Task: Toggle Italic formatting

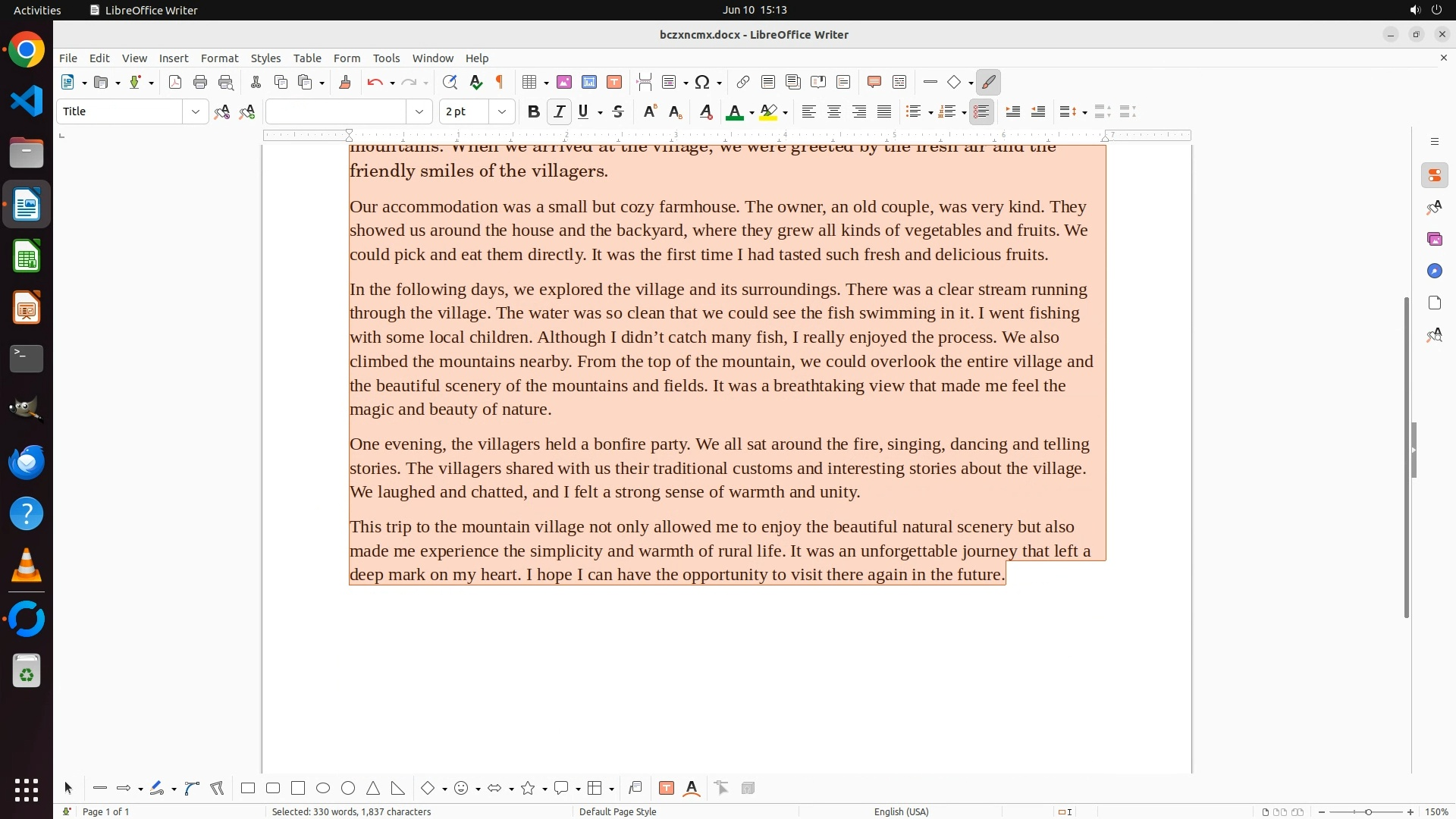Action: 559,111
